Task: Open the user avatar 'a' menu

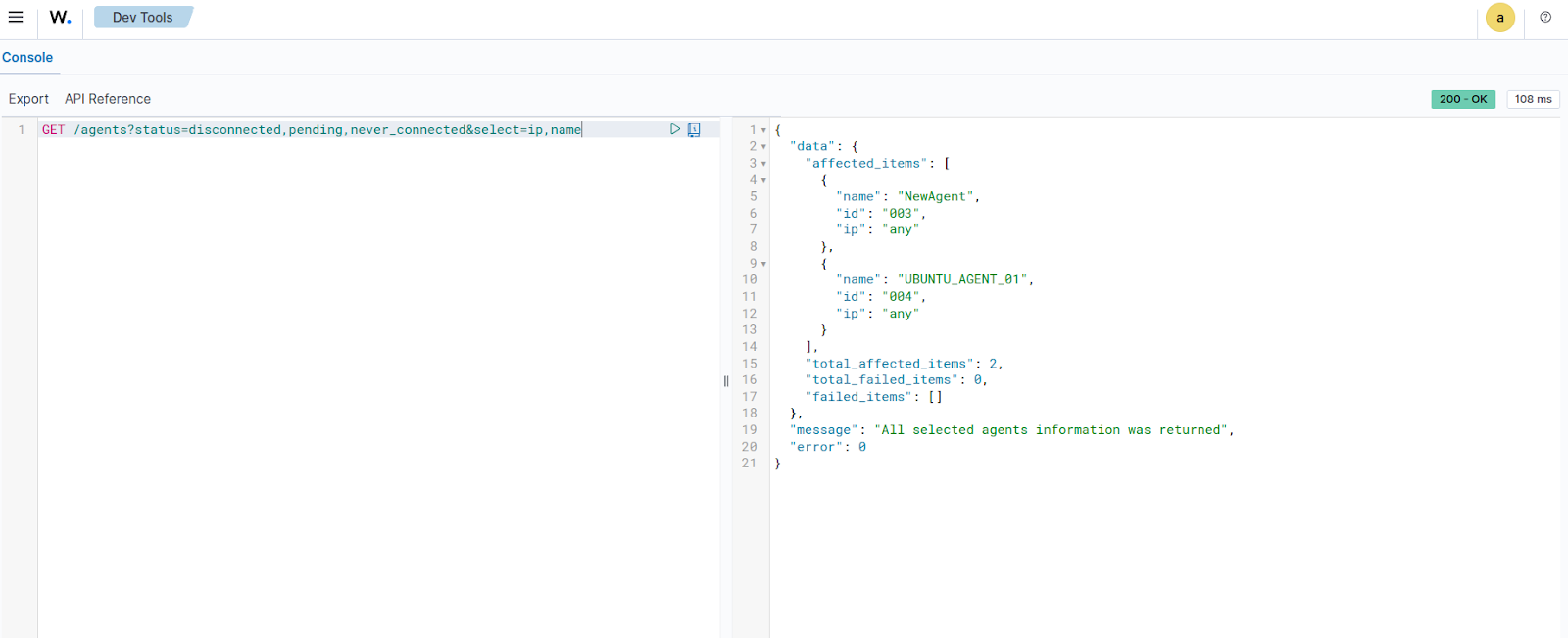Action: click(1499, 18)
